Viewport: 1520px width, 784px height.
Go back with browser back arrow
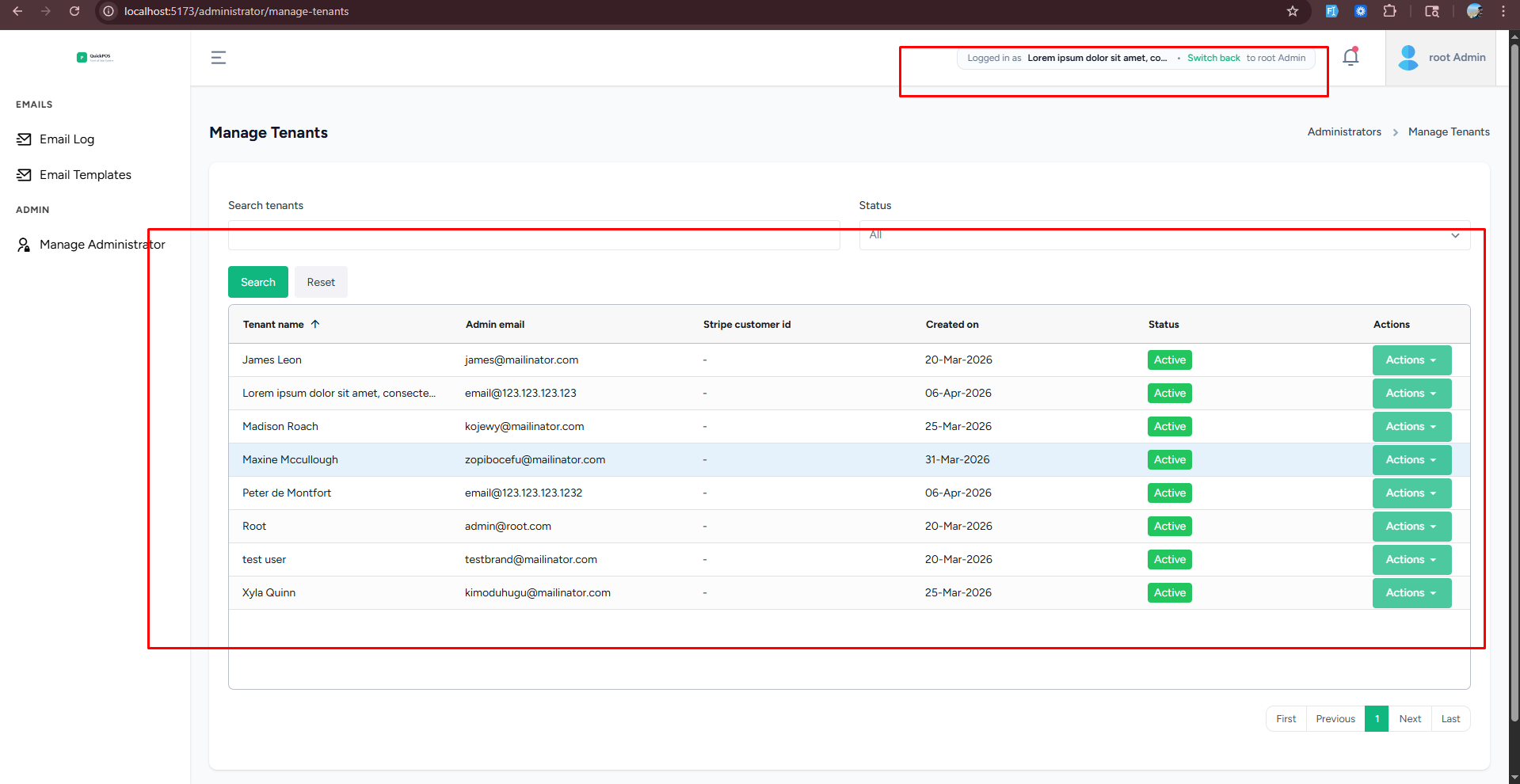click(17, 11)
